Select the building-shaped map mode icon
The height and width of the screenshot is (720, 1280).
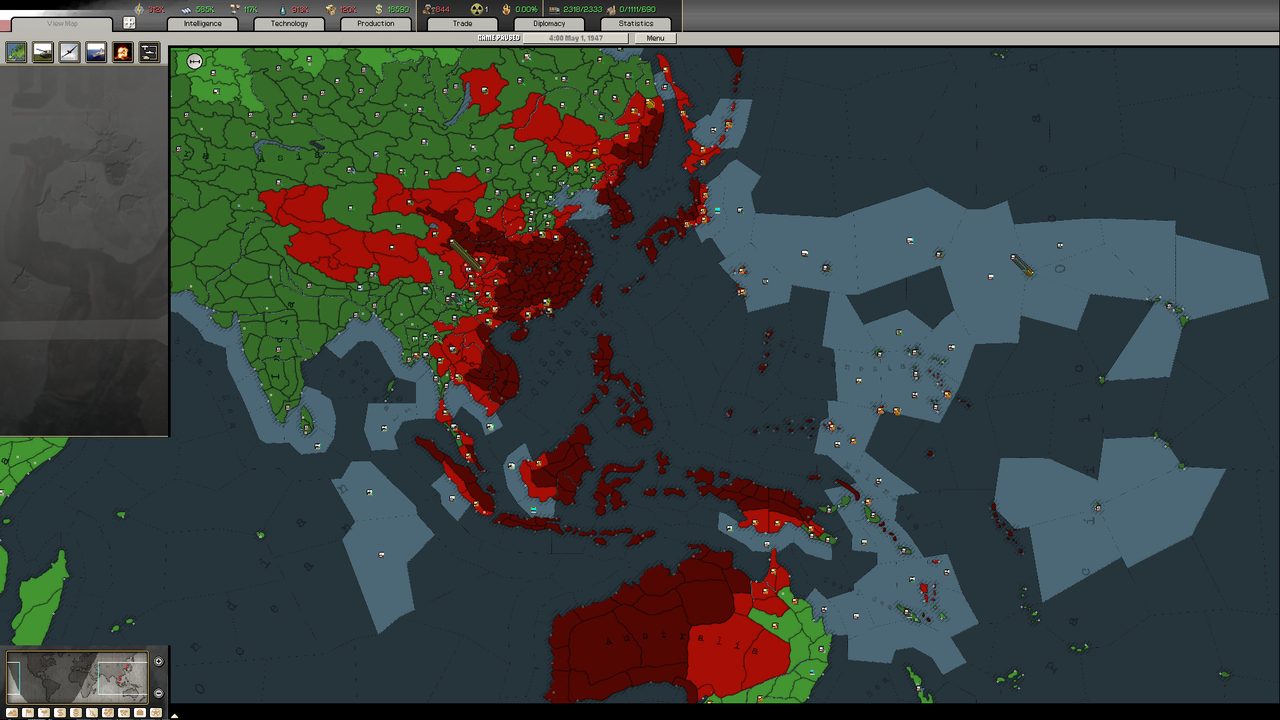click(140, 712)
